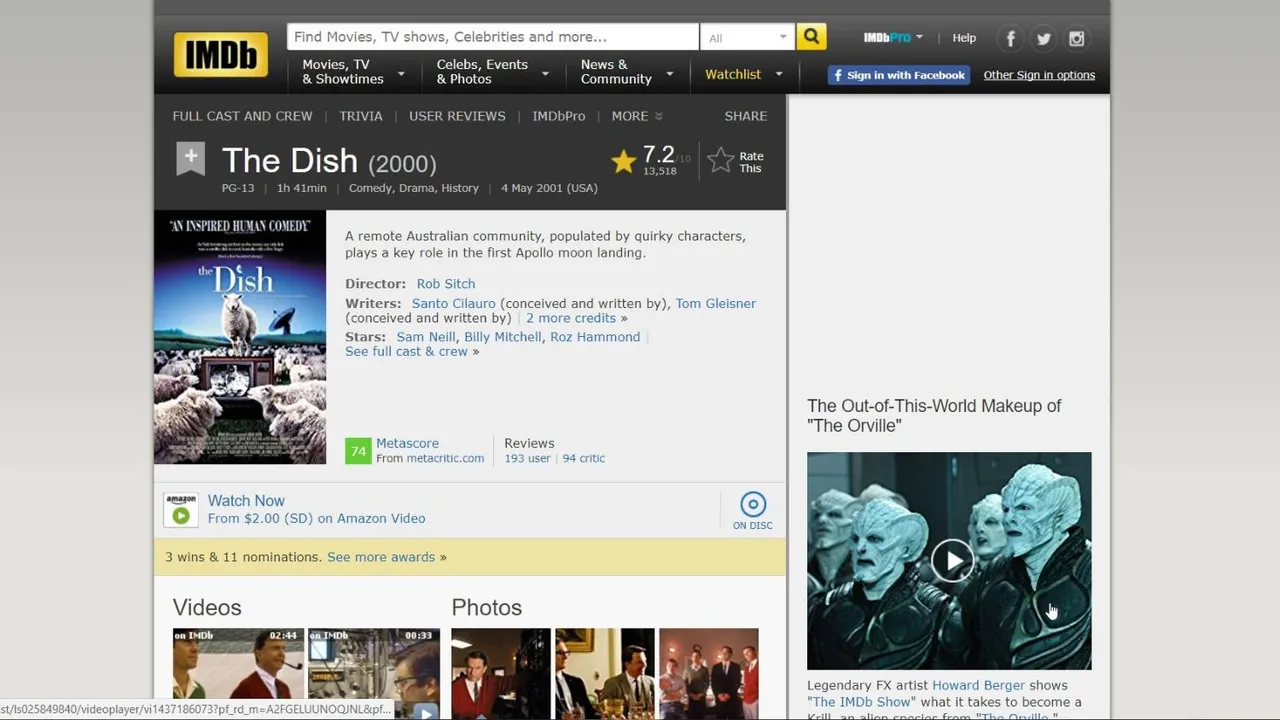Image resolution: width=1280 pixels, height=720 pixels.
Task: Expand News & Community menu
Action: coord(627,72)
